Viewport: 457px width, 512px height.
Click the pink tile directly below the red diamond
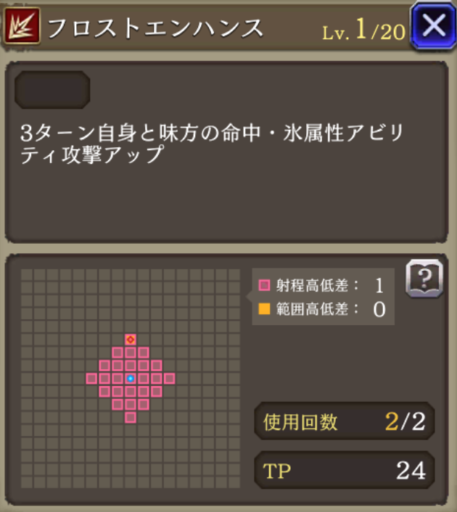[x=130, y=352]
